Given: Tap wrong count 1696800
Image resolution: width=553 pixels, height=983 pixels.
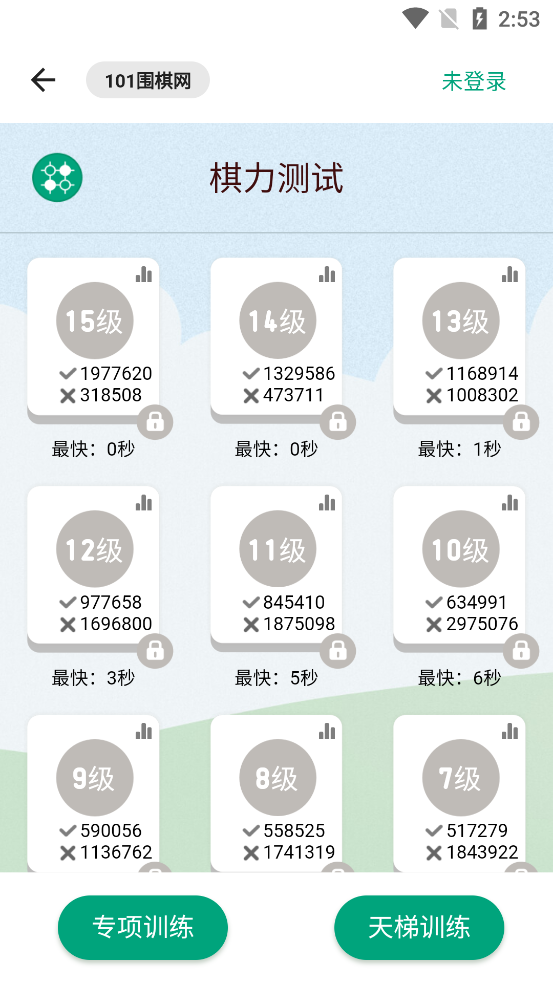Looking at the screenshot, I should [116, 624].
